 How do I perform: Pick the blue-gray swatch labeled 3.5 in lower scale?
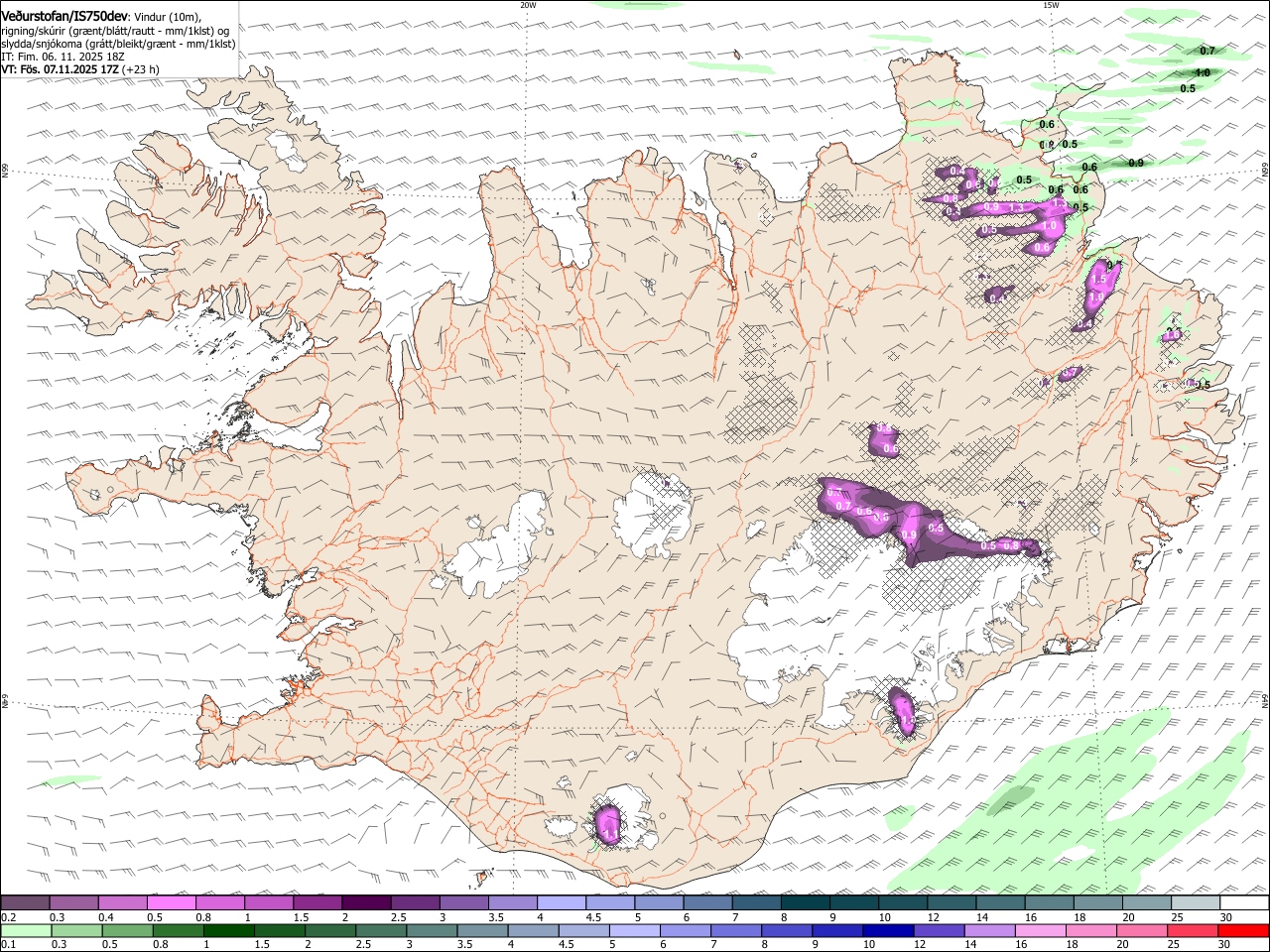[482, 930]
